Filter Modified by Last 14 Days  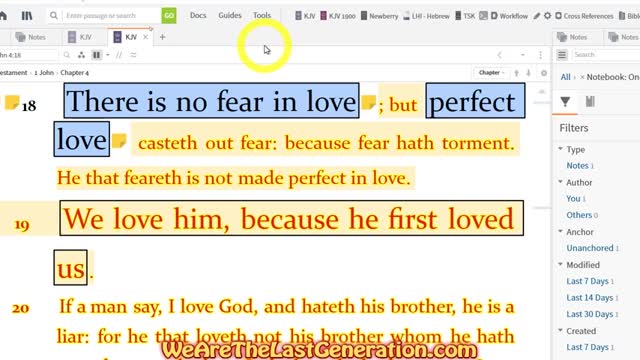(x=590, y=298)
